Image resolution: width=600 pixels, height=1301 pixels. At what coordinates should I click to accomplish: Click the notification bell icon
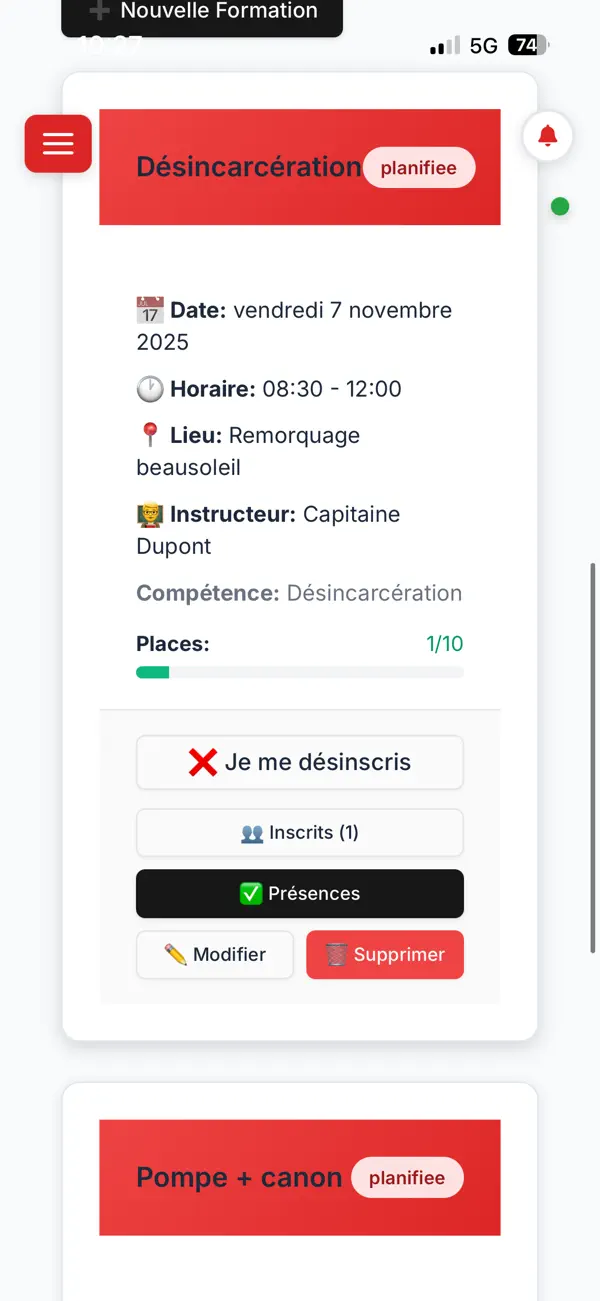(547, 137)
